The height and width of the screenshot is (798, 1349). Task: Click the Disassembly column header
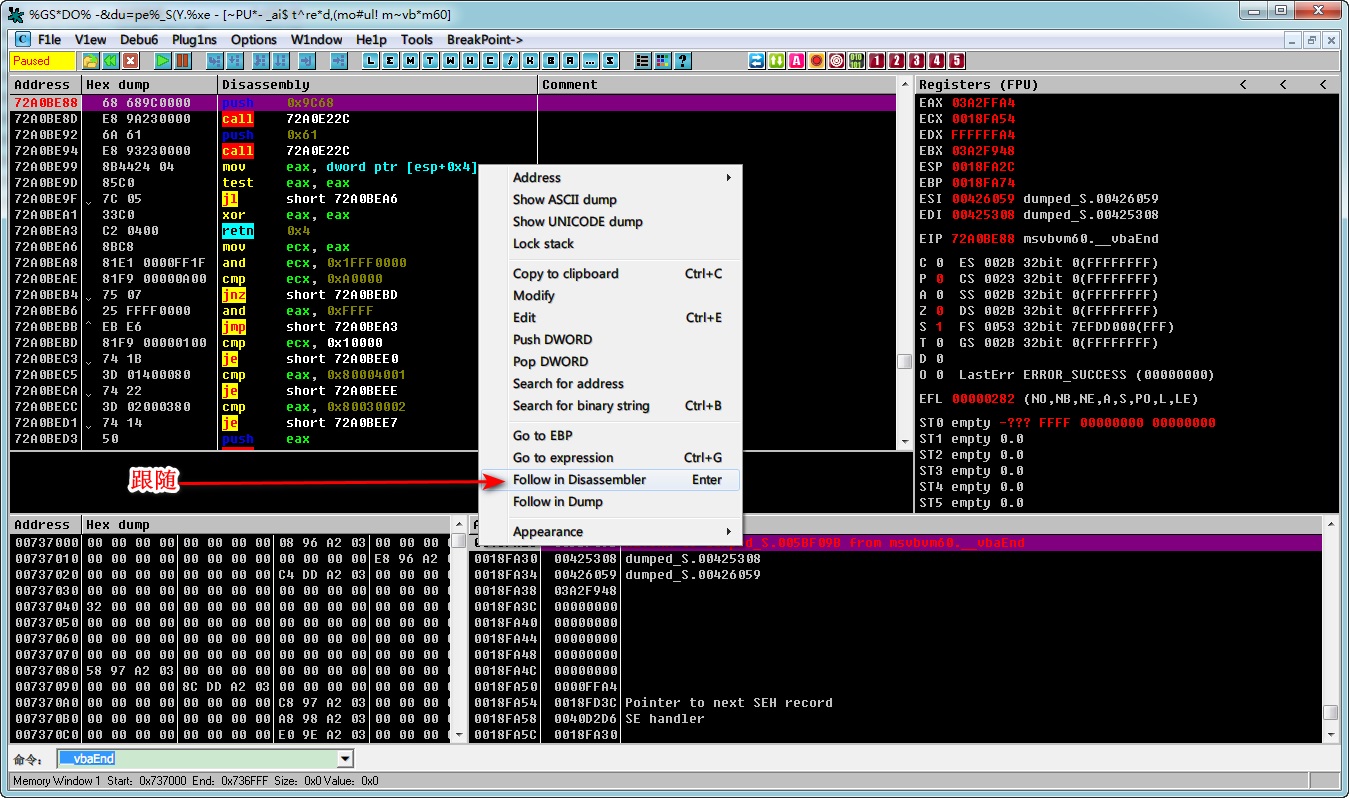[x=378, y=85]
